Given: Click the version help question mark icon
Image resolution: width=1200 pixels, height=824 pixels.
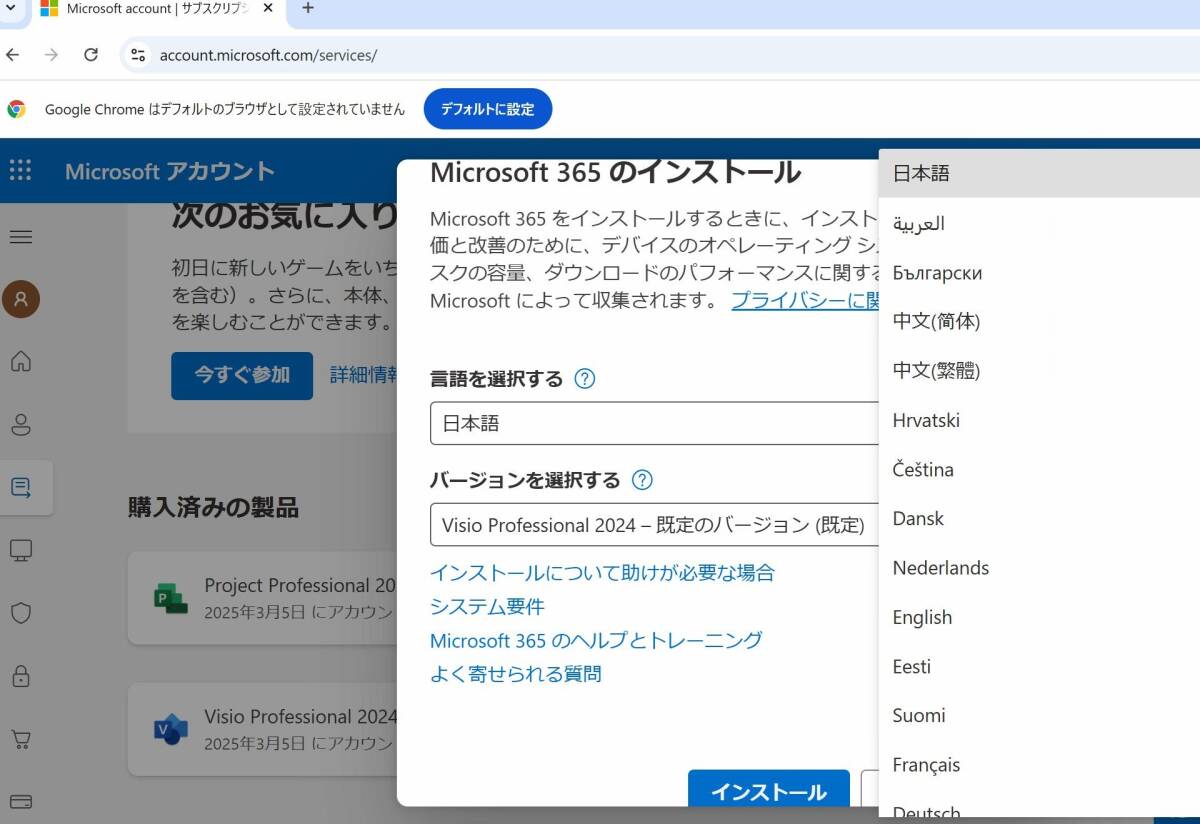Looking at the screenshot, I should pyautogui.click(x=643, y=480).
